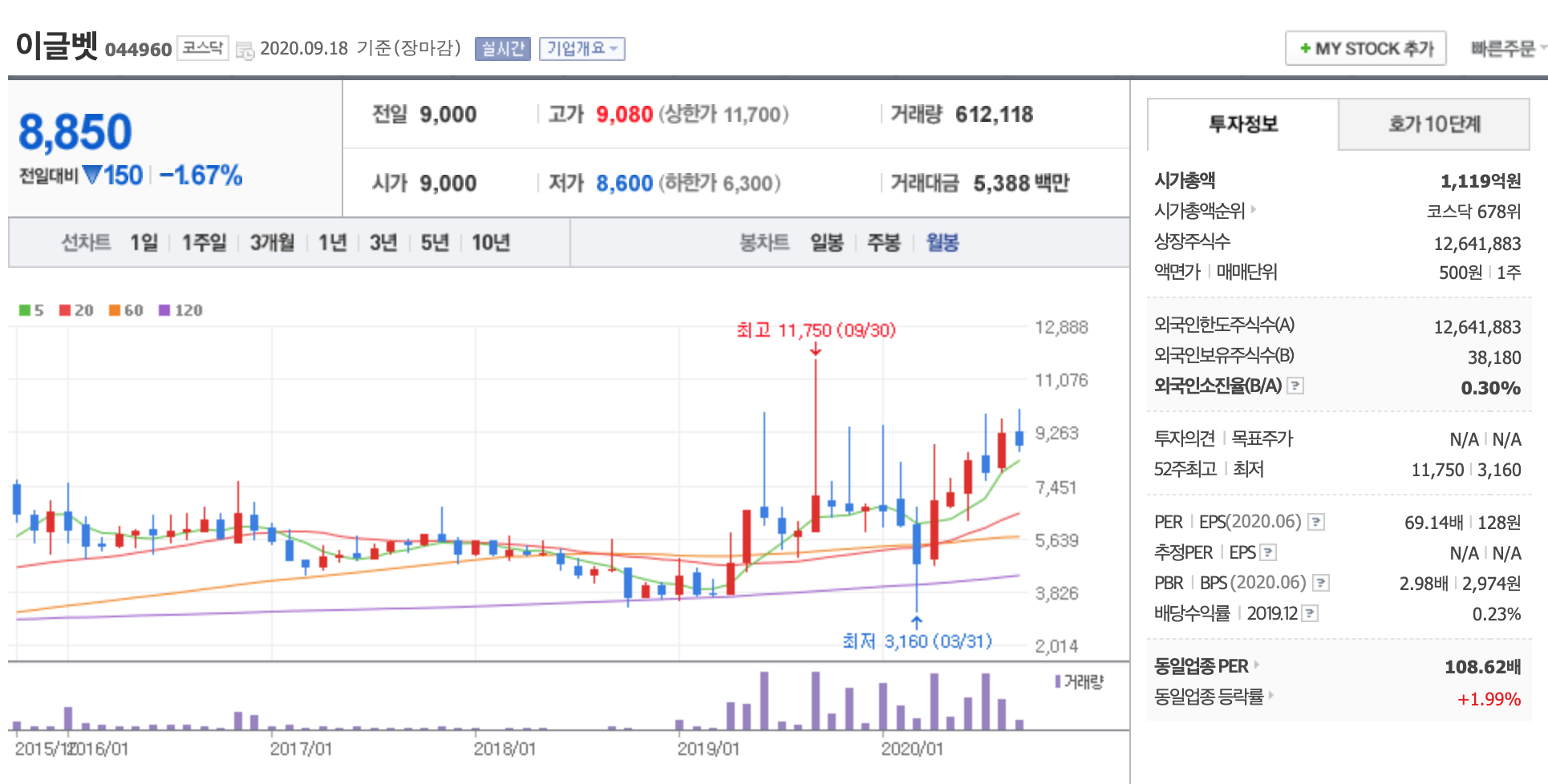This screenshot has width=1548, height=784.
Task: Click the +1.99% sector change value
Action: [1489, 698]
